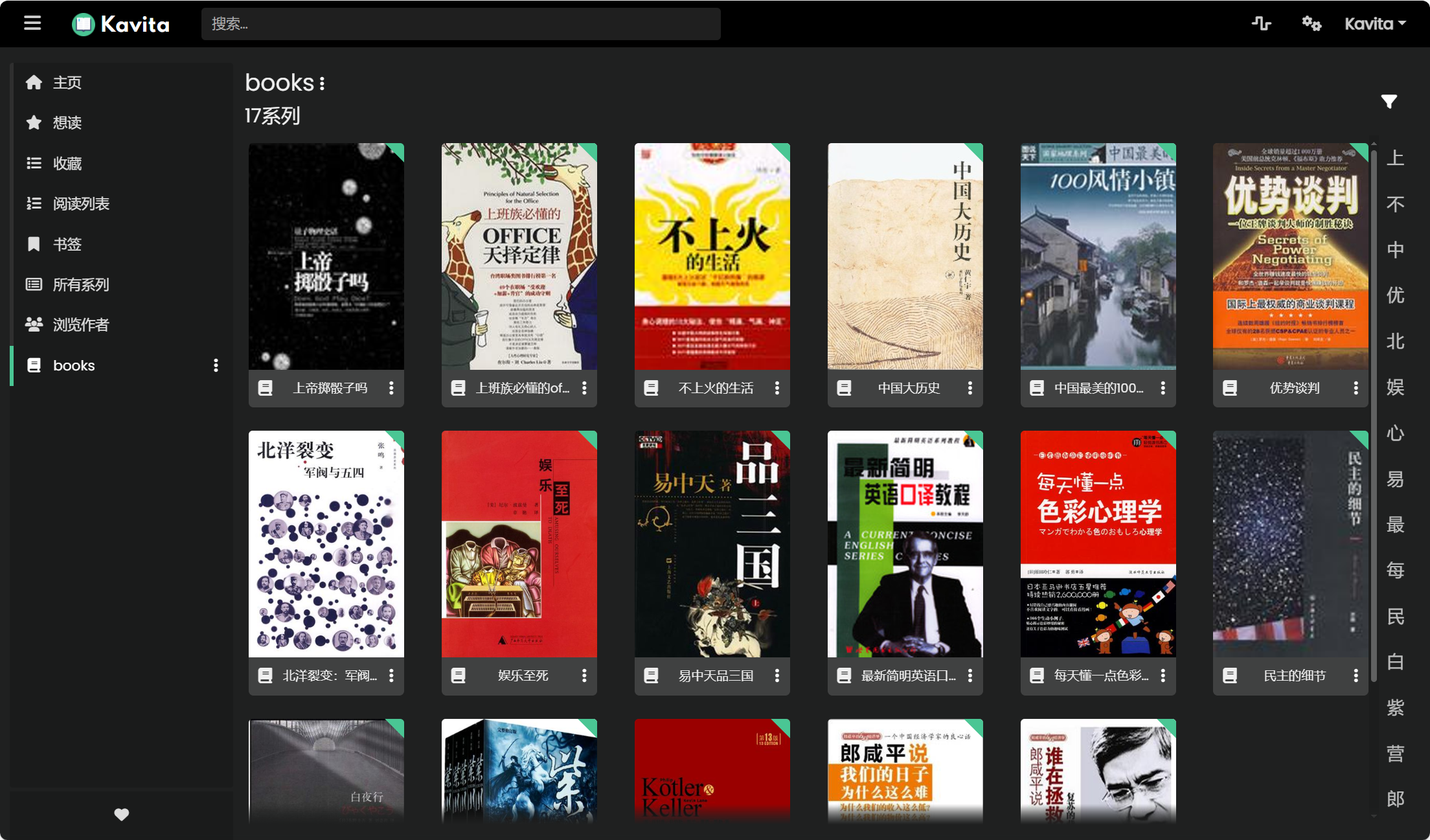Click the 娱乐至死 title link
The width and height of the screenshot is (1430, 840).
[523, 675]
